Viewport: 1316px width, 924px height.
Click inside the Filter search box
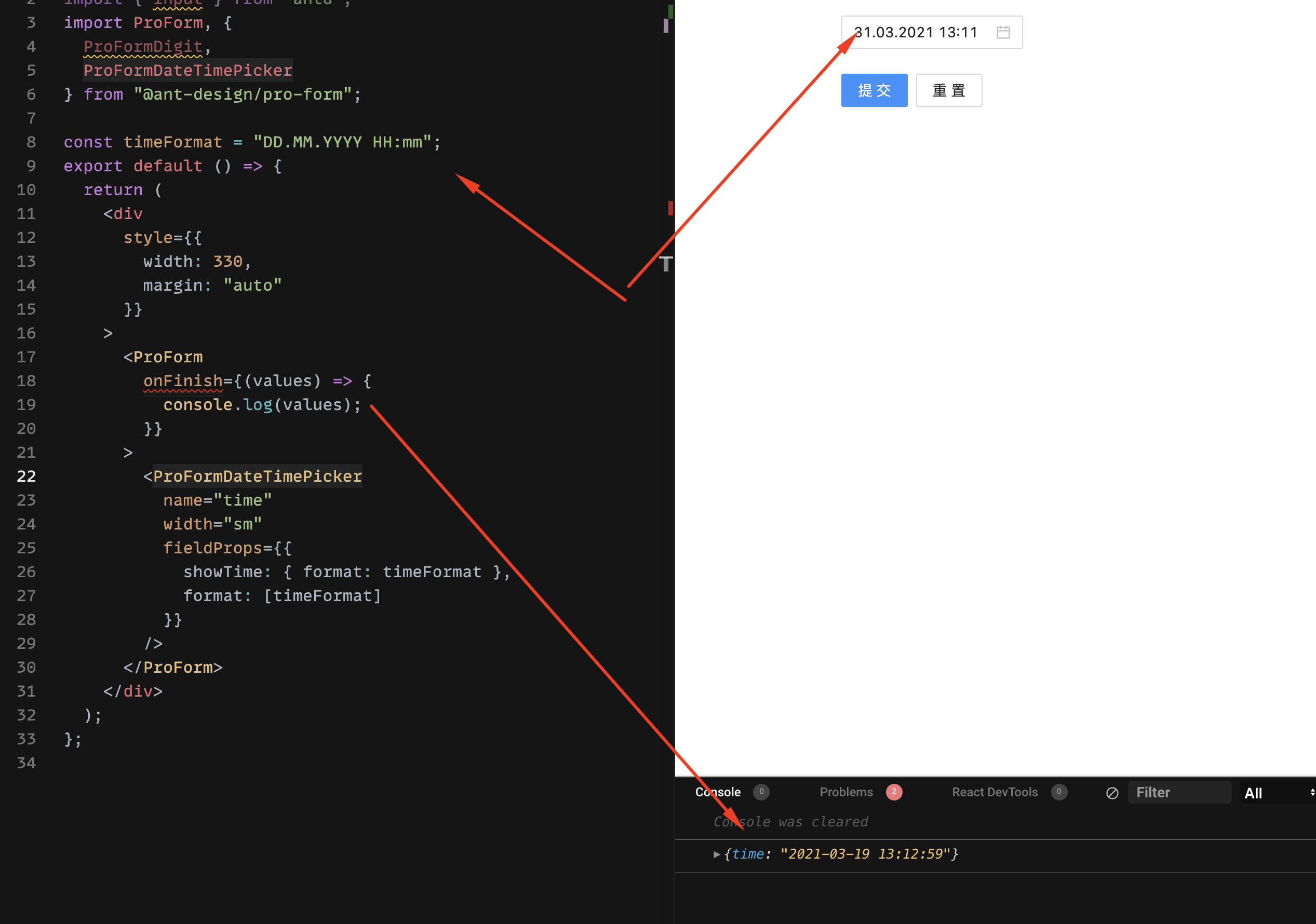click(1181, 792)
